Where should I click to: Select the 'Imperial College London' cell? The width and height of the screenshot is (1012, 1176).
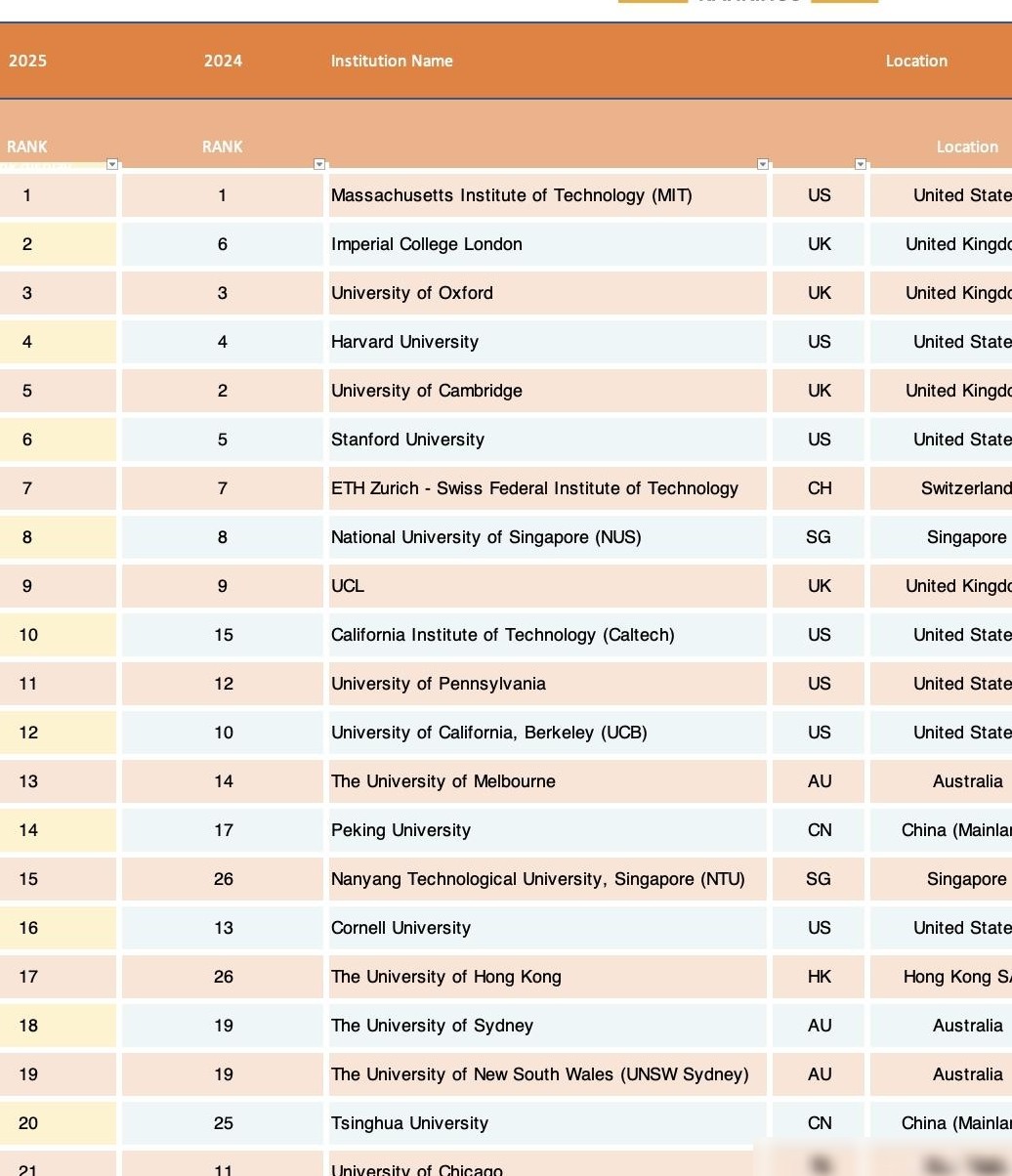click(x=548, y=244)
